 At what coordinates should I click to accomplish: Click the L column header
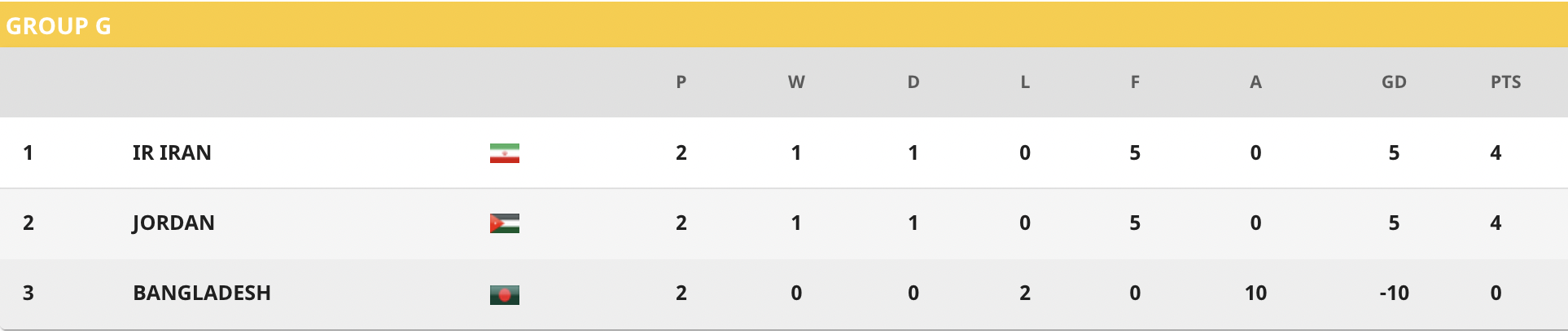1025,82
